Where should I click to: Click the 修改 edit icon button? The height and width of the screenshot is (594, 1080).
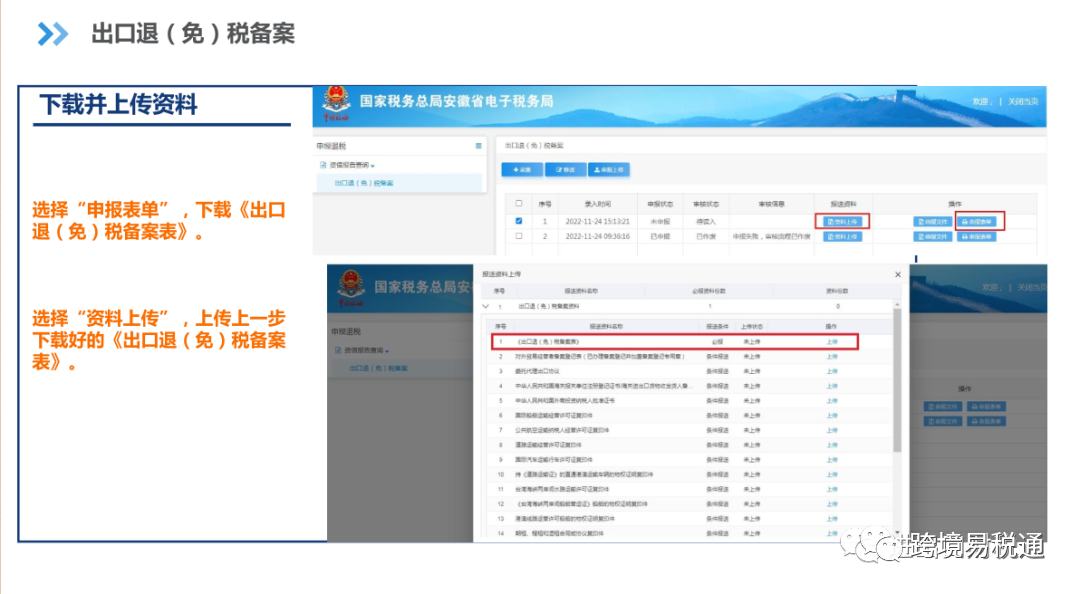click(564, 170)
